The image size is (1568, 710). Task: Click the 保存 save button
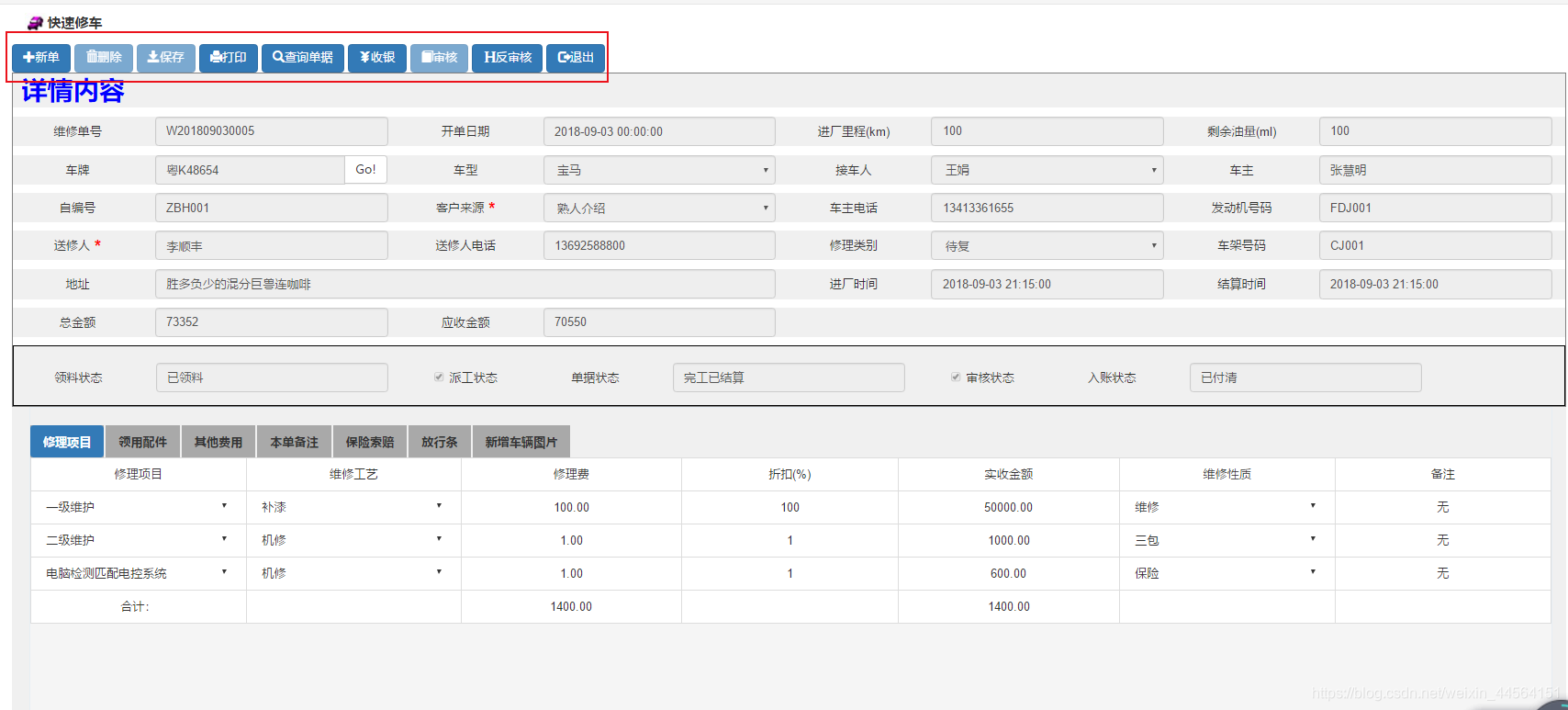click(166, 58)
